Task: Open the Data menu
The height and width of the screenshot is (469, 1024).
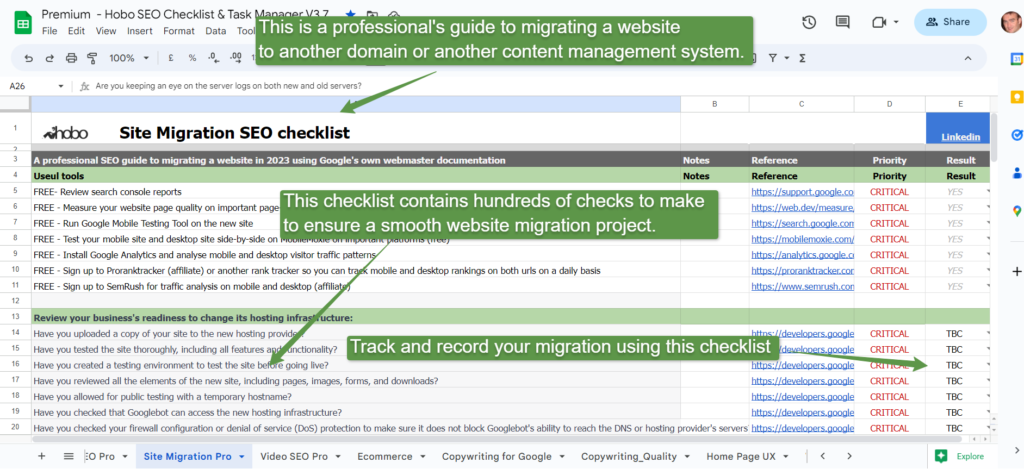Action: pyautogui.click(x=216, y=31)
